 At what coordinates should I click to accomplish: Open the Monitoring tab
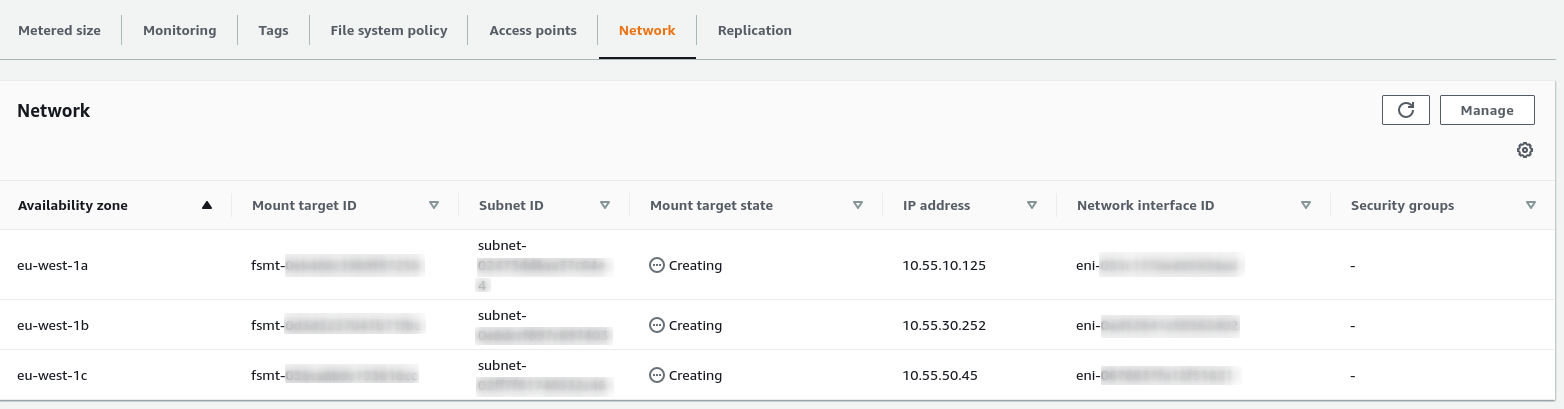click(x=180, y=31)
